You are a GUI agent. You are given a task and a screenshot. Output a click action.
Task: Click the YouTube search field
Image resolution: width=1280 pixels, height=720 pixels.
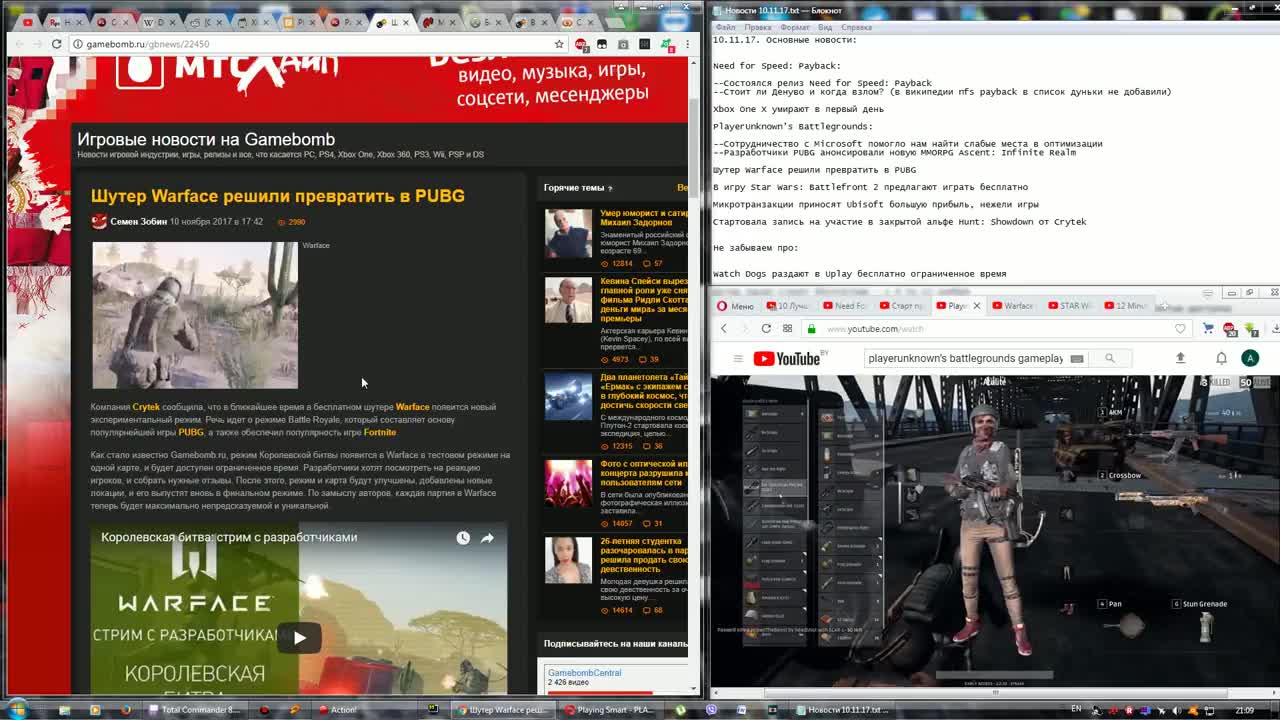coord(967,358)
